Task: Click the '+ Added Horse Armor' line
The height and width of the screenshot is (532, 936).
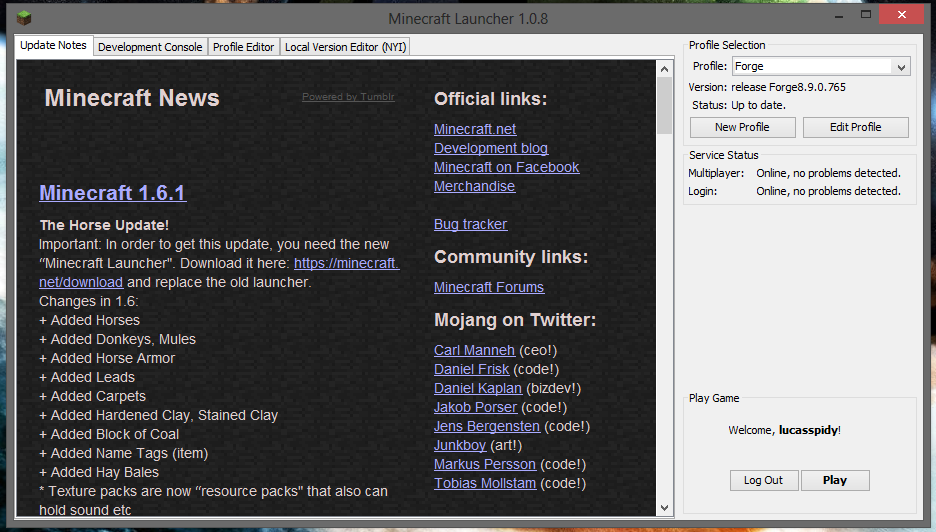Action: 107,359
